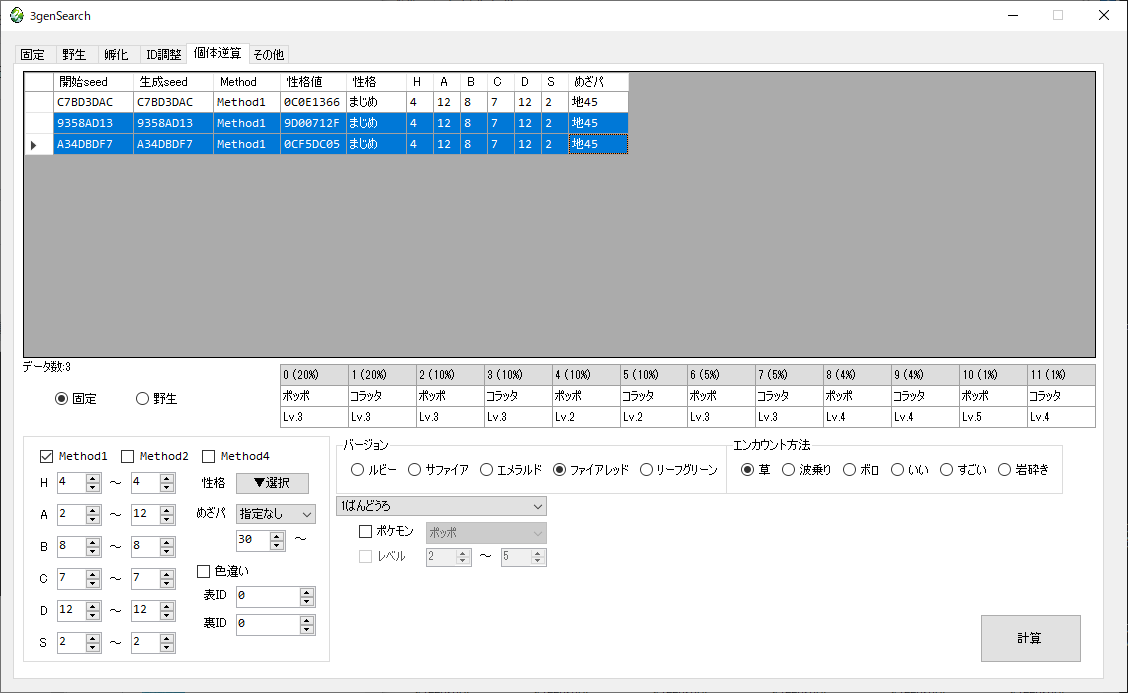Open the ID調整 tab
The image size is (1128, 693).
[x=163, y=54]
